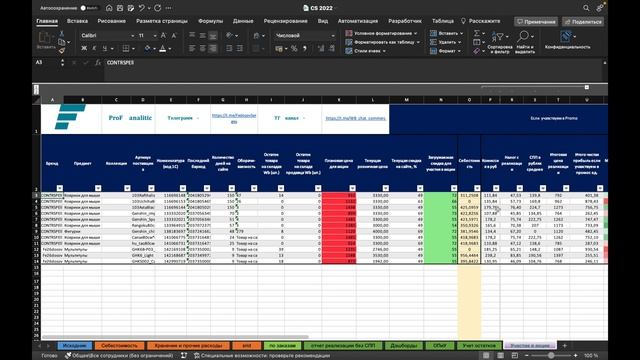The image size is (640, 360).
Task: Switch to the Учет остатков sheet tab
Action: pos(479,346)
